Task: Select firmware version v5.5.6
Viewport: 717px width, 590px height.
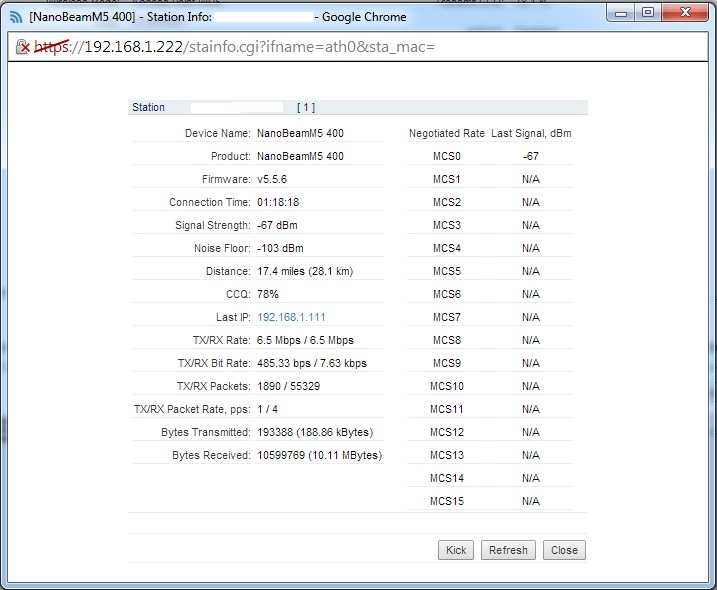Action: [x=272, y=179]
